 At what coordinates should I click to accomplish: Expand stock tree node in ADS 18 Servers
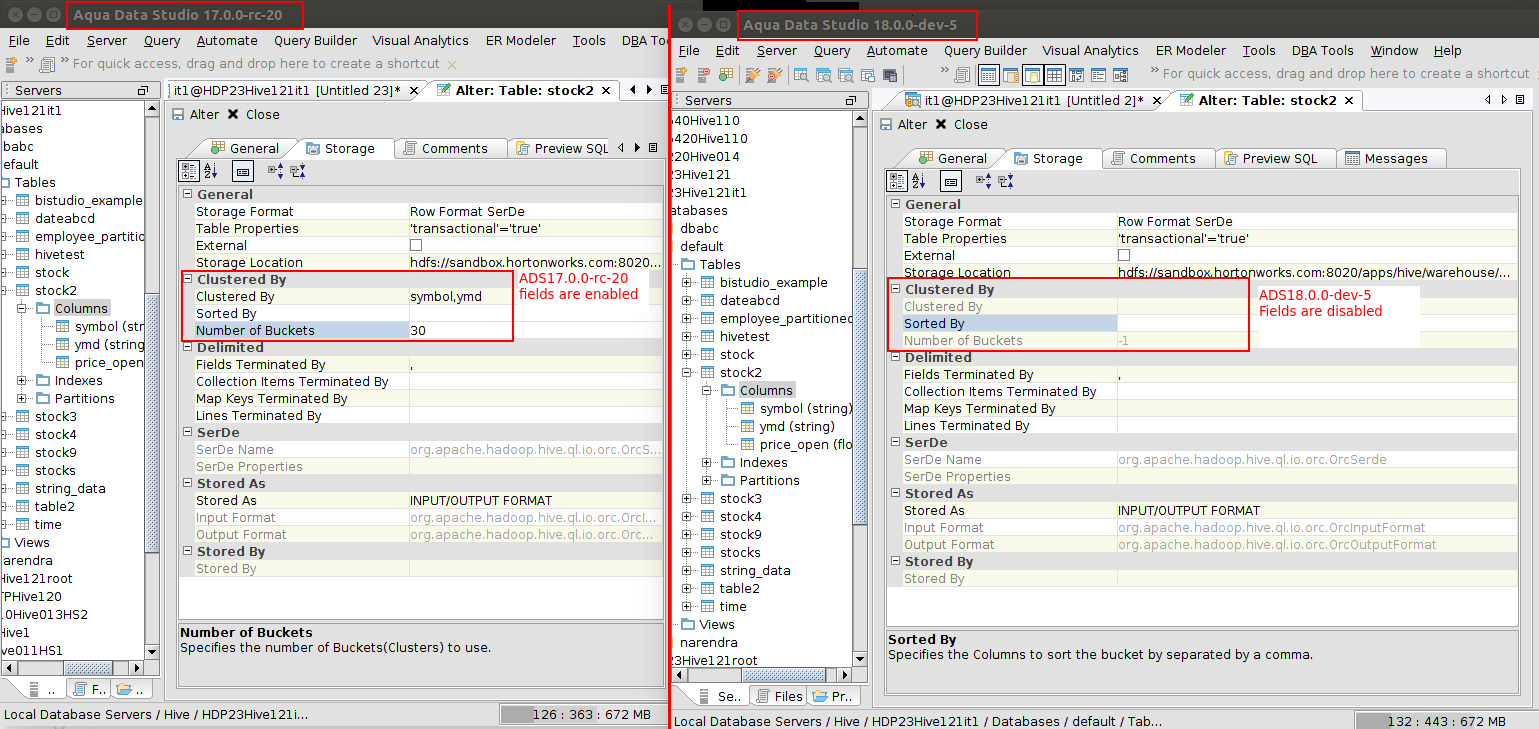(687, 354)
